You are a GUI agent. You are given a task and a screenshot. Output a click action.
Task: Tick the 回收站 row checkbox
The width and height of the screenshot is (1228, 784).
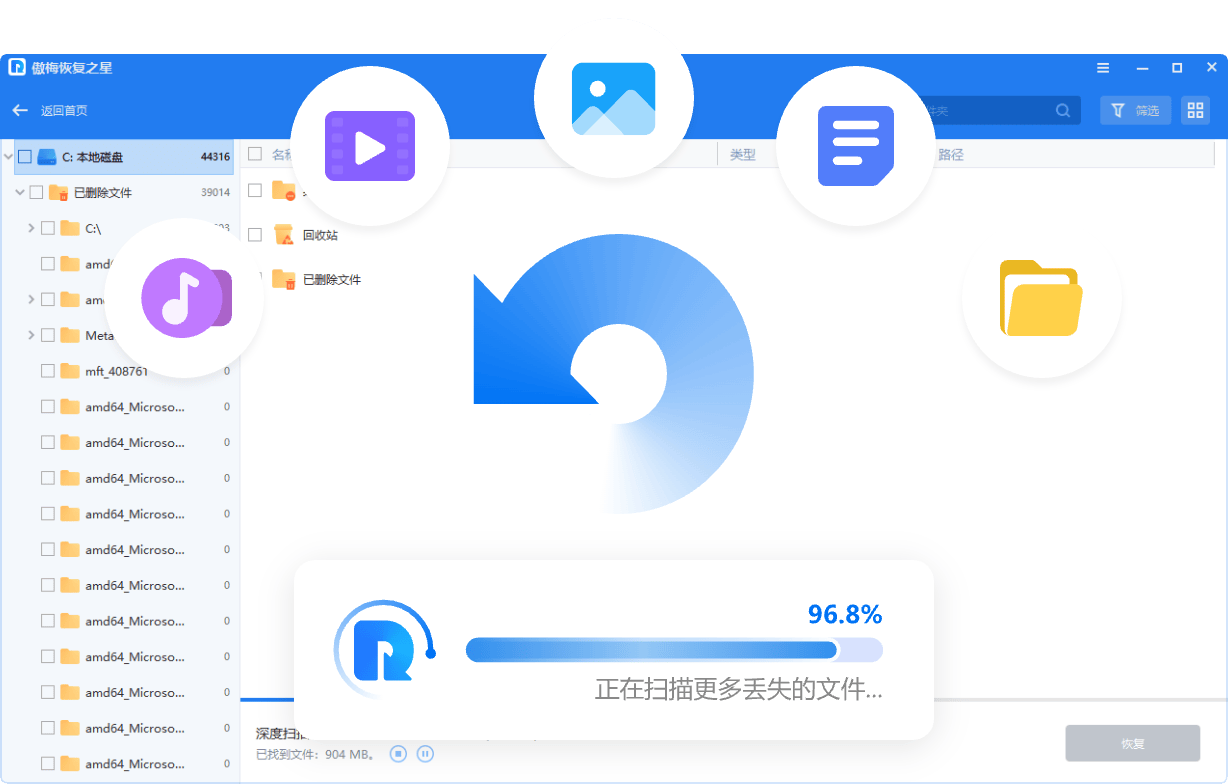[255, 235]
